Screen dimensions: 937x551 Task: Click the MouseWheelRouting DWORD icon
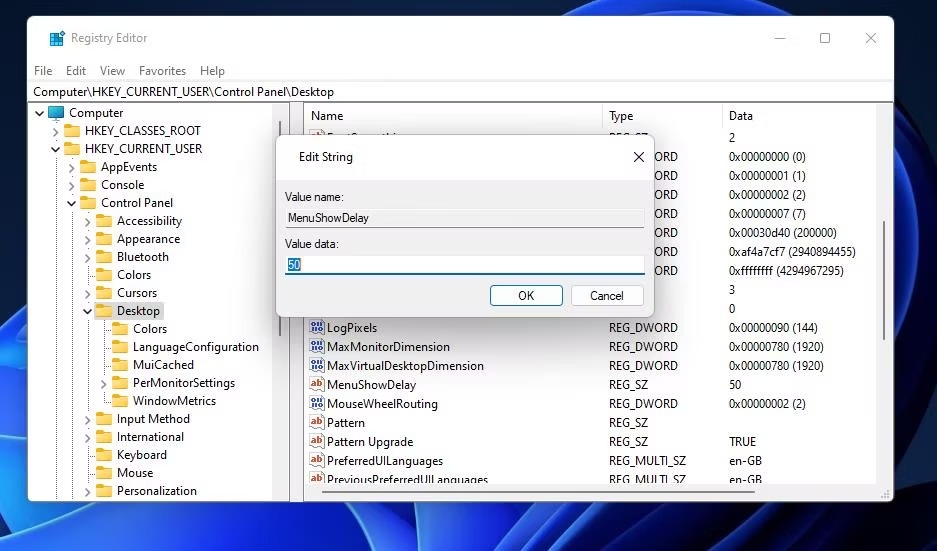(x=317, y=403)
